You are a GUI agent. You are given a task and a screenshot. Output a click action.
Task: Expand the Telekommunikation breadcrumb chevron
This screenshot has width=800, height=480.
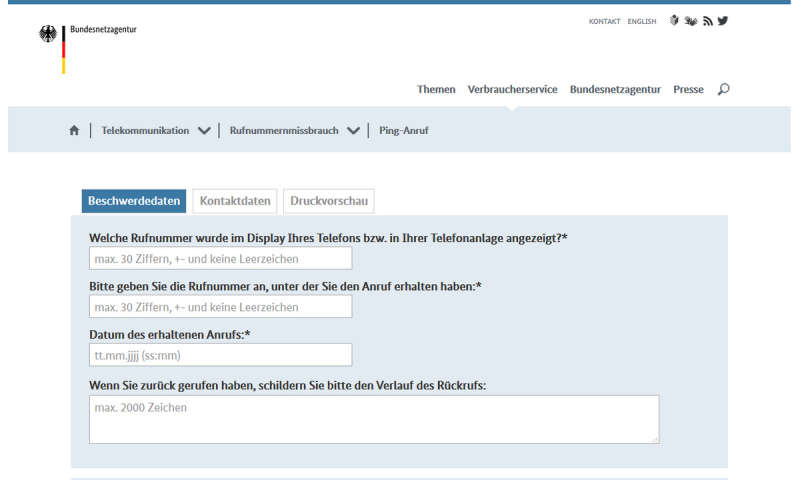coord(204,131)
